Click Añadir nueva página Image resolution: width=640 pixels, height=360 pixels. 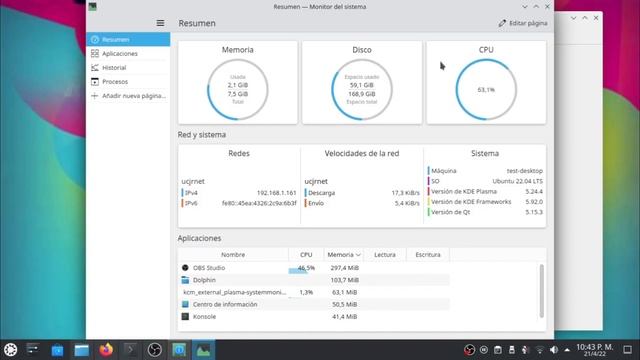(128, 96)
